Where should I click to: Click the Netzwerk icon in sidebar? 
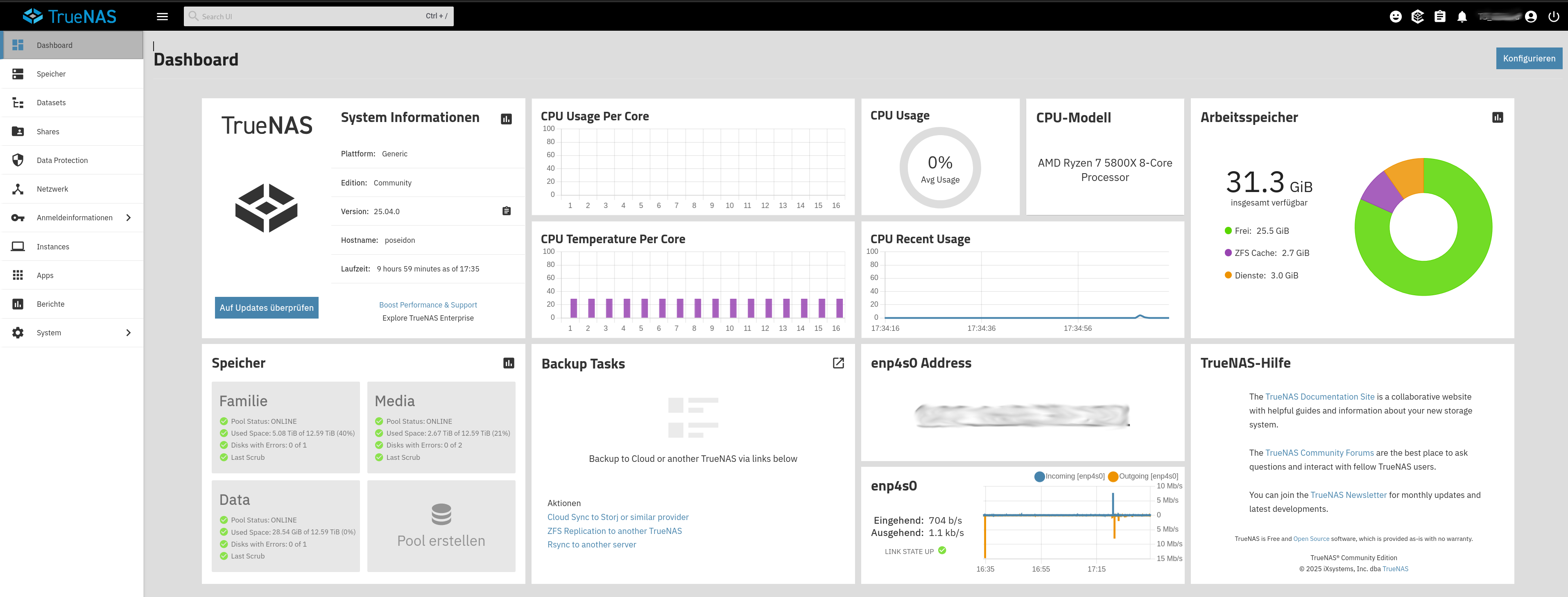[x=18, y=189]
